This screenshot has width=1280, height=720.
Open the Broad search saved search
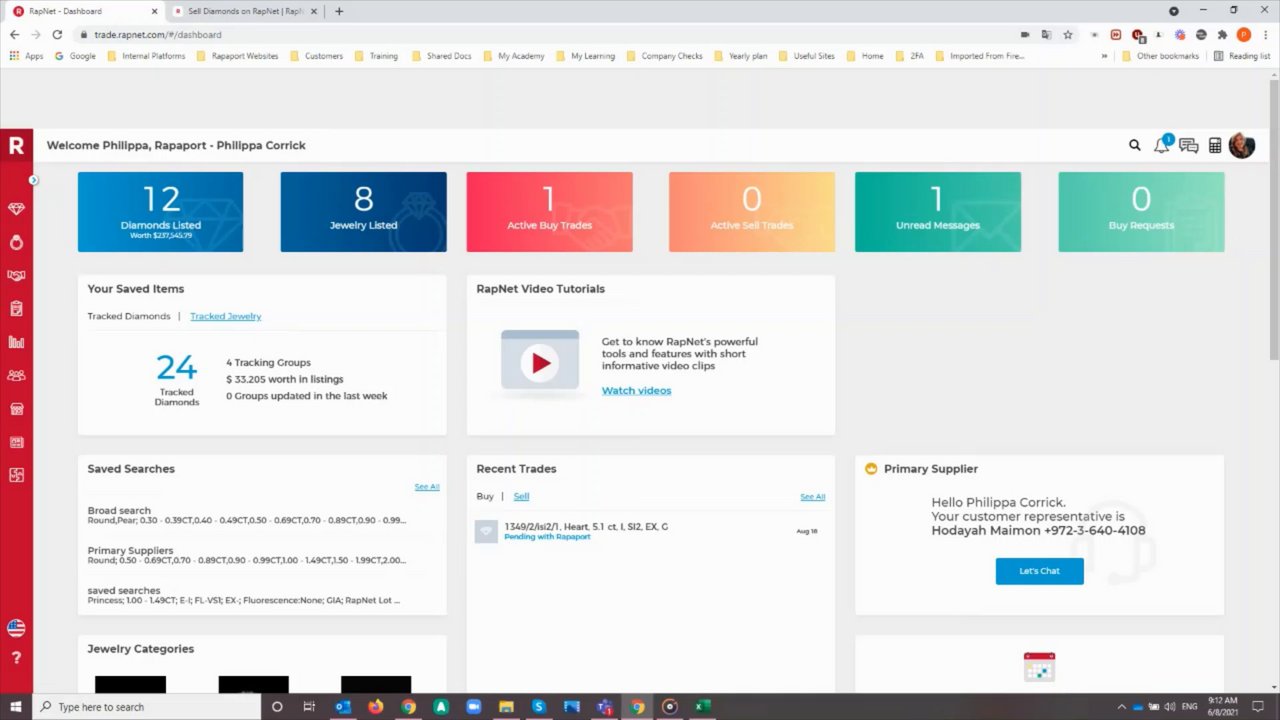pyautogui.click(x=247, y=515)
